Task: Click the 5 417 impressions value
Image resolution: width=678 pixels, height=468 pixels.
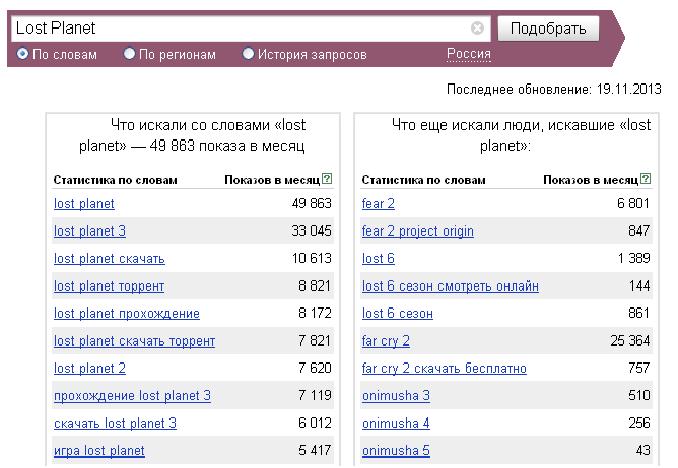Action: (x=315, y=450)
